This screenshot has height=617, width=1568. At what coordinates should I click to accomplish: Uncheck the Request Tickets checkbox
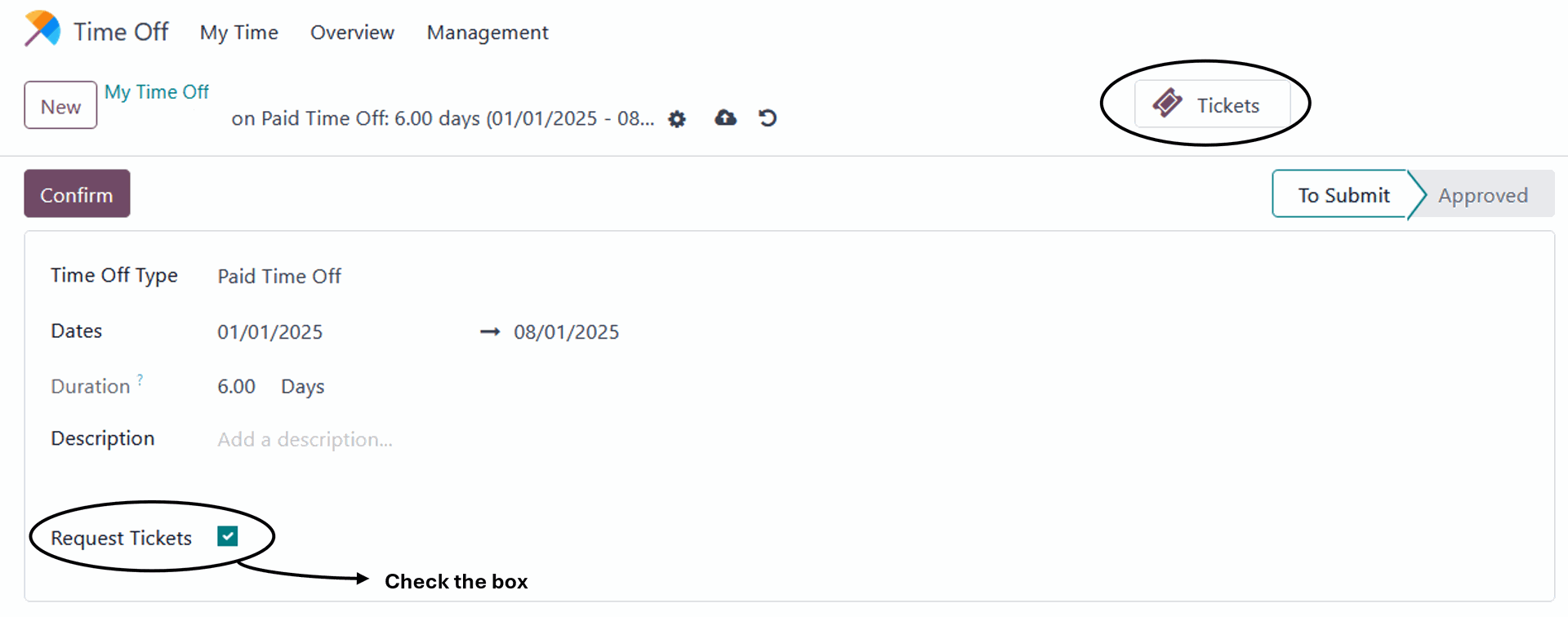pos(228,536)
